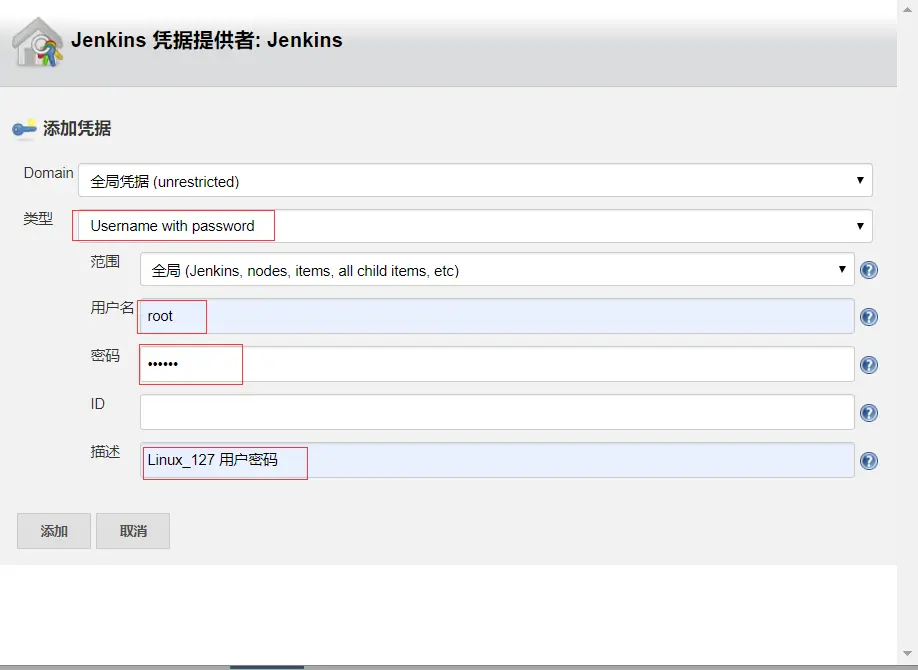This screenshot has width=918, height=670.
Task: Open help for the 用户名 field
Action: click(x=869, y=317)
